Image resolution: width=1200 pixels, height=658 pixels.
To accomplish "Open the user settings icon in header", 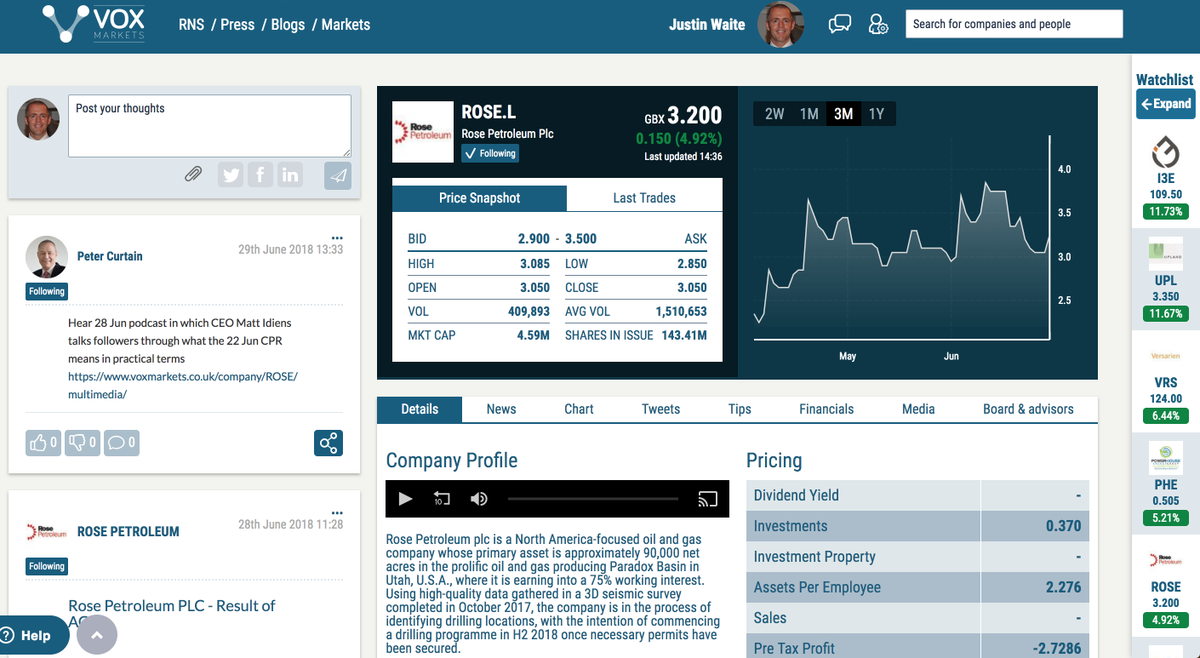I will click(878, 25).
